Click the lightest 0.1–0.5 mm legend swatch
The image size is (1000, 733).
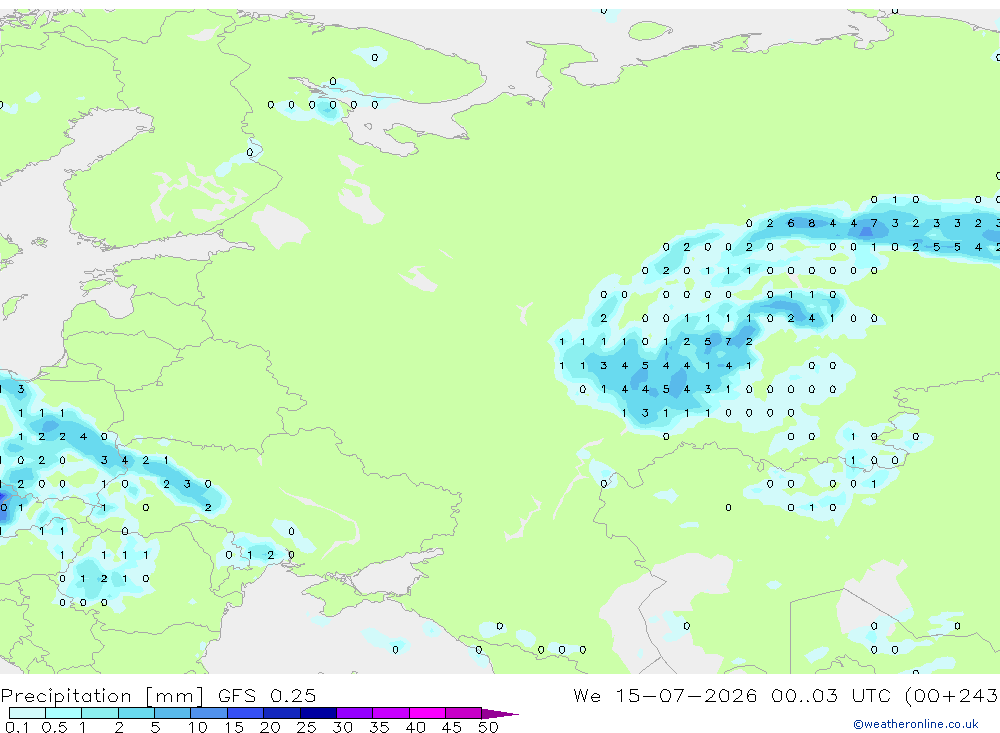coord(27,713)
